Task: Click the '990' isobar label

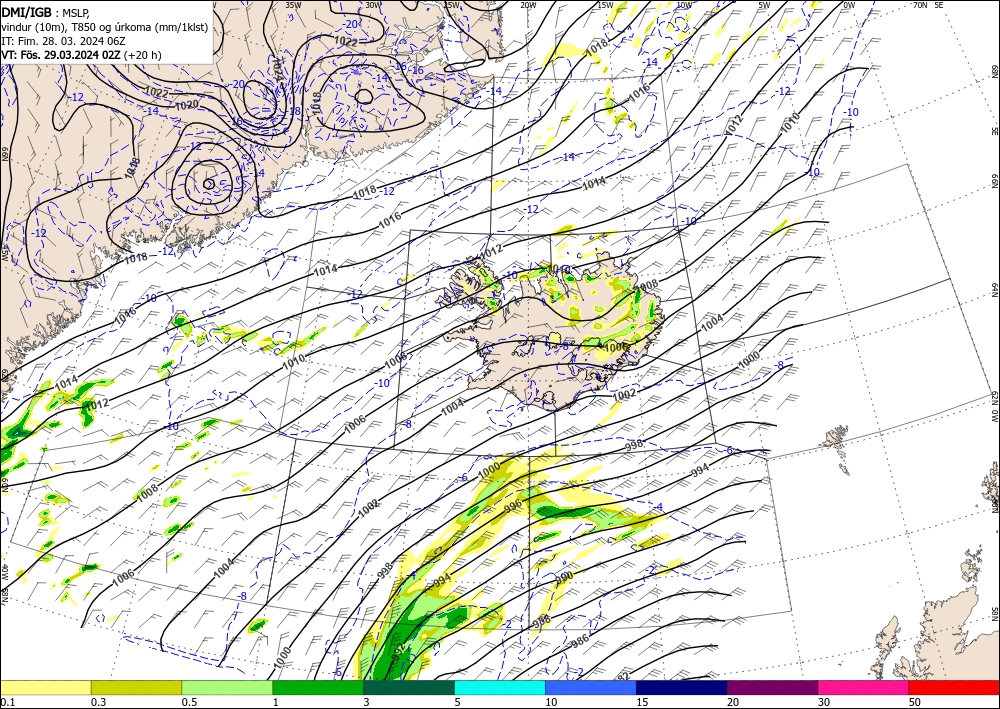Action: pos(564,576)
